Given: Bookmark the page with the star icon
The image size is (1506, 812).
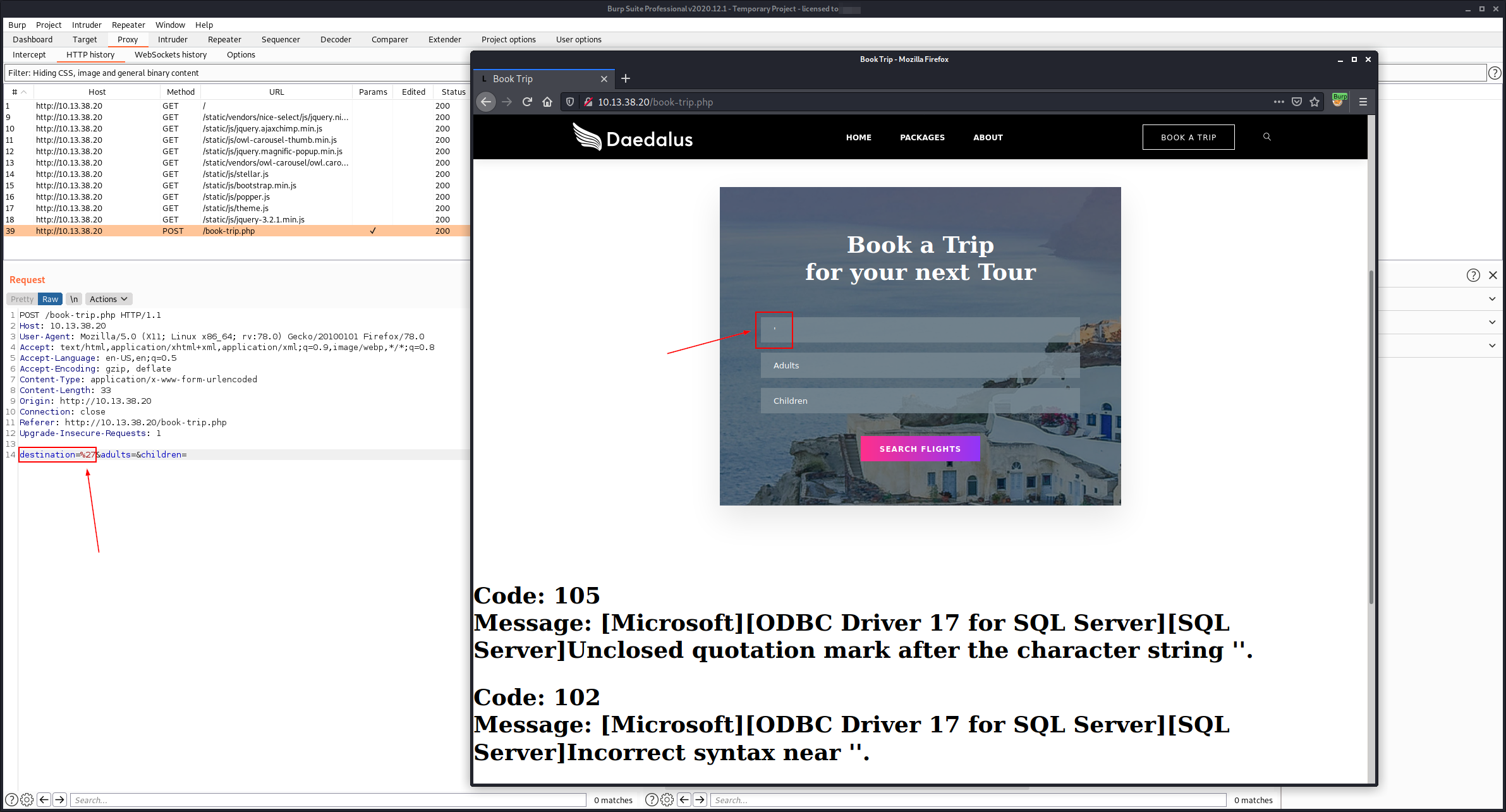Looking at the screenshot, I should tap(1315, 102).
